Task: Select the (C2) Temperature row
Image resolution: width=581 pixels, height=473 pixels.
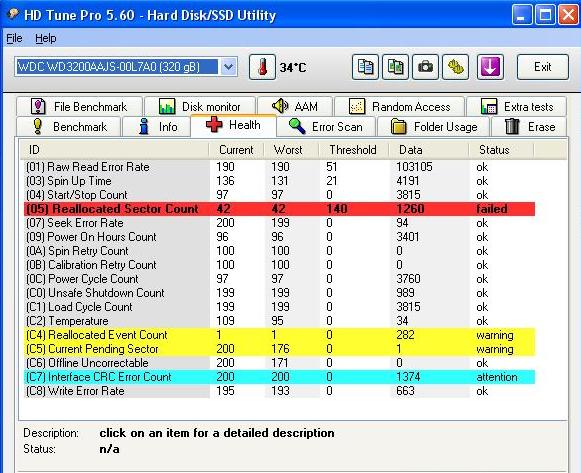Action: [x=279, y=321]
